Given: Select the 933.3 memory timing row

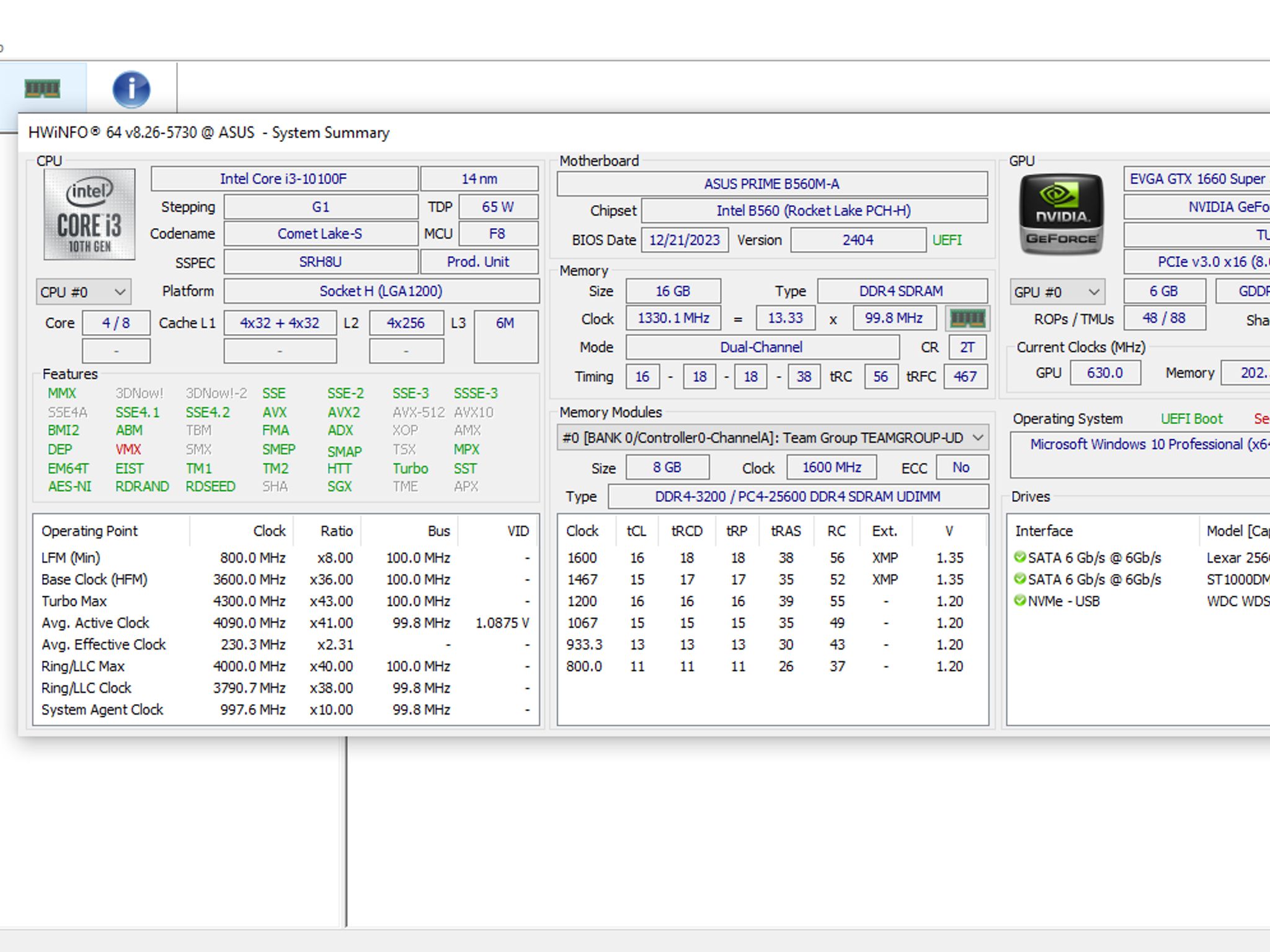Looking at the screenshot, I should (772, 645).
